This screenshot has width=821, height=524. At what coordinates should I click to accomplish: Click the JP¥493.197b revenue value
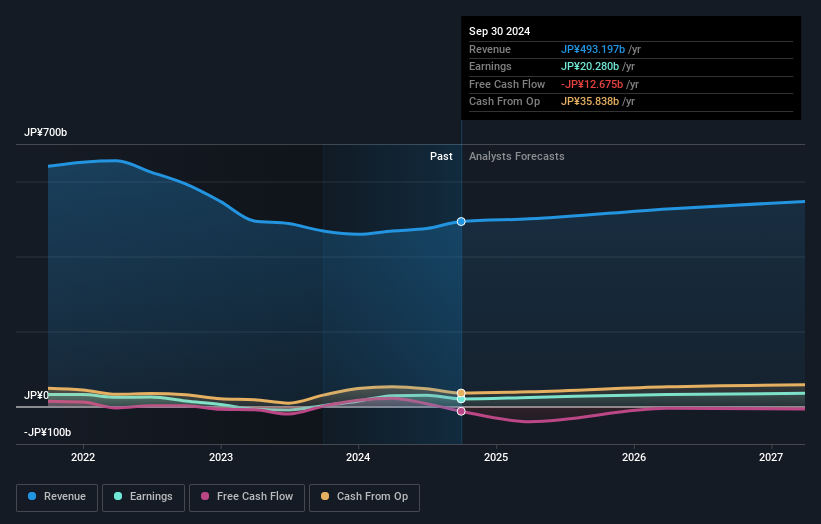(x=593, y=49)
